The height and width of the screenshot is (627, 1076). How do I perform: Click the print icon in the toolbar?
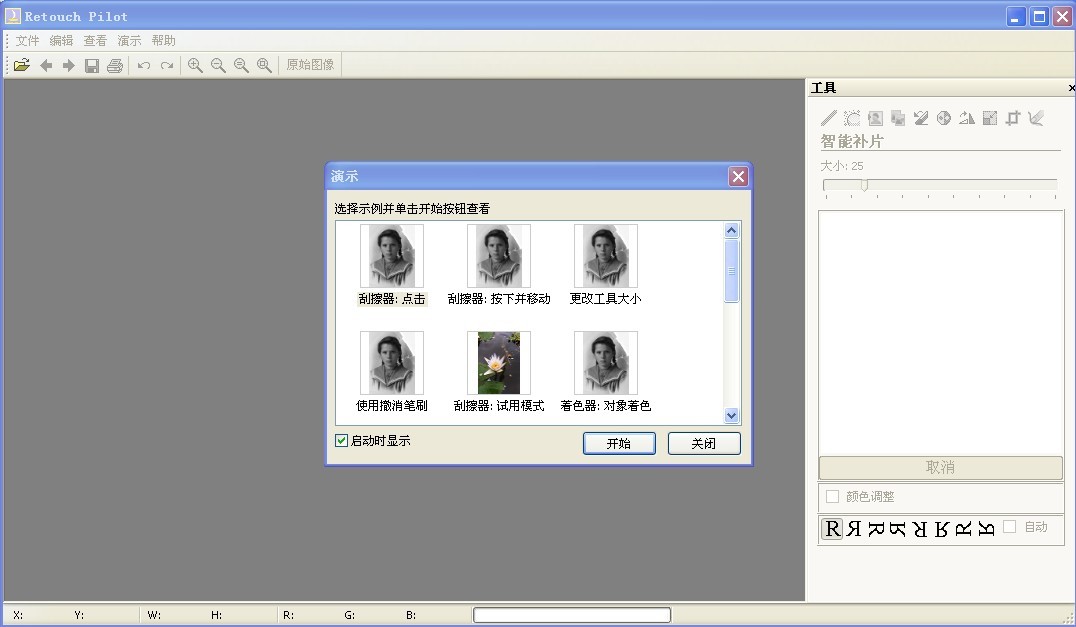pos(115,64)
